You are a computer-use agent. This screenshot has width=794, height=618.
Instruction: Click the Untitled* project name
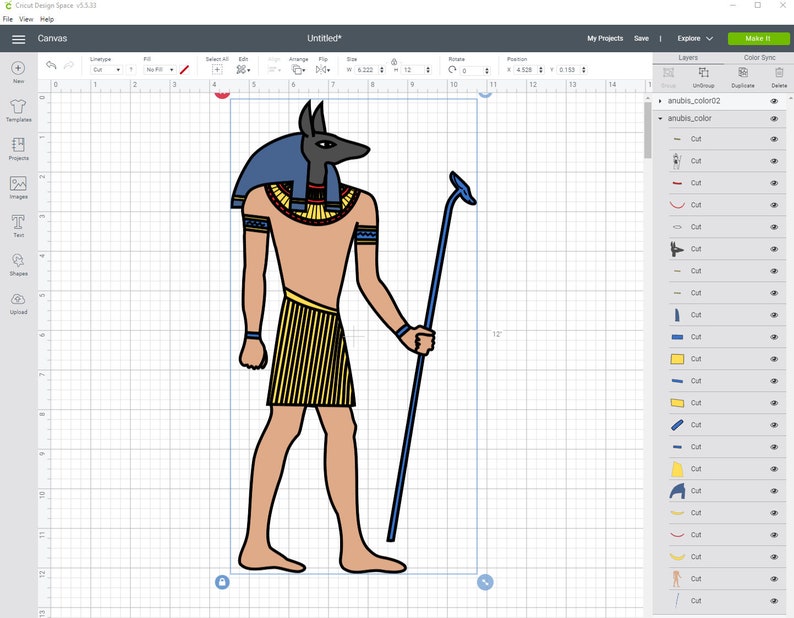(324, 38)
